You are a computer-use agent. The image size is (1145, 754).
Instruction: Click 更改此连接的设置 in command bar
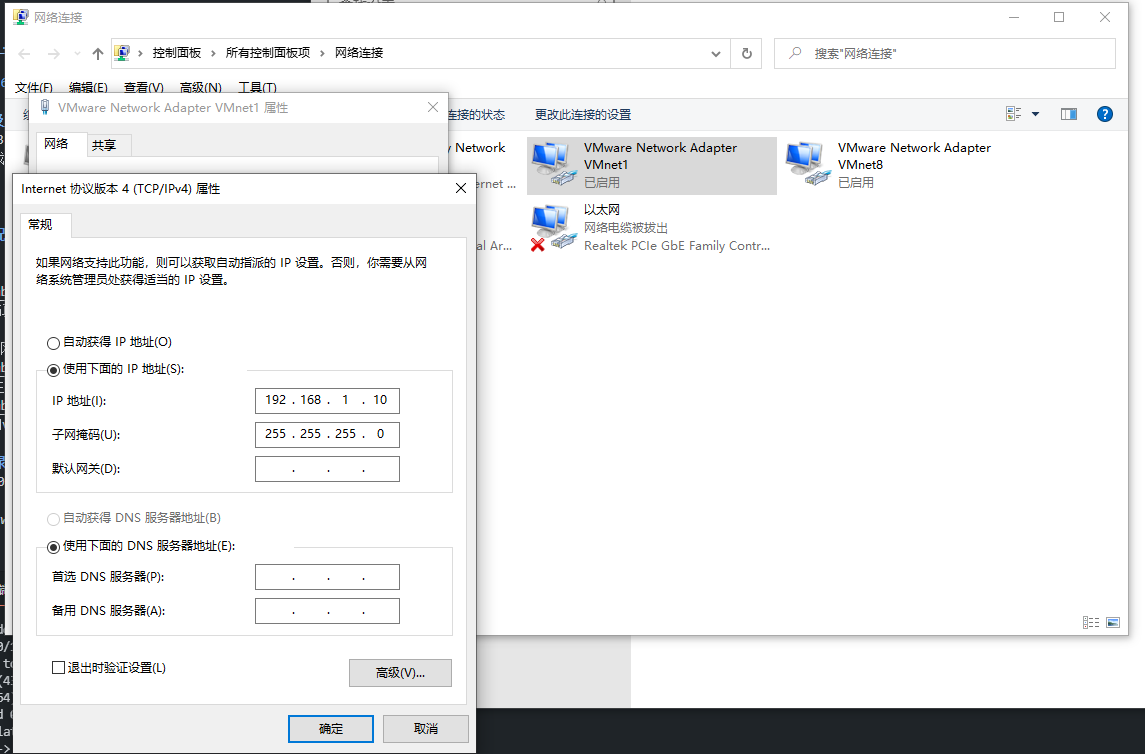pos(583,115)
